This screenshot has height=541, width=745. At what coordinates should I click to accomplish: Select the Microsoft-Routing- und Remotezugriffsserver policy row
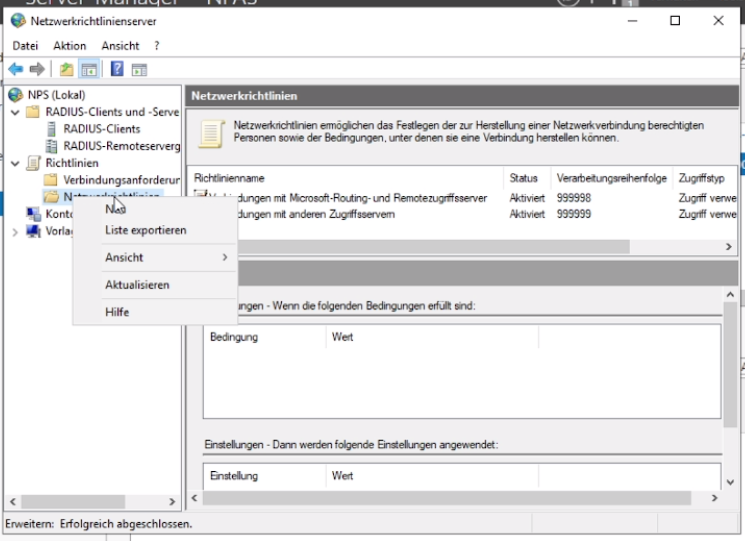click(x=464, y=198)
